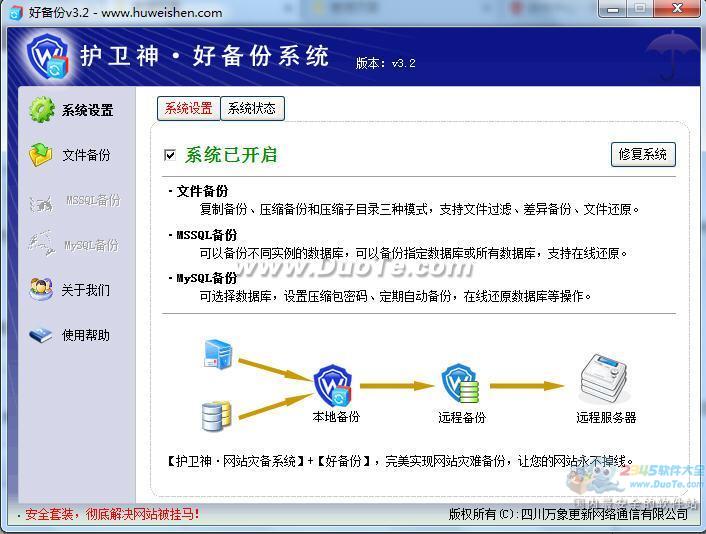Image resolution: width=706 pixels, height=534 pixels.
Task: Click the 护卫神·好备份系统 header title
Action: point(205,56)
